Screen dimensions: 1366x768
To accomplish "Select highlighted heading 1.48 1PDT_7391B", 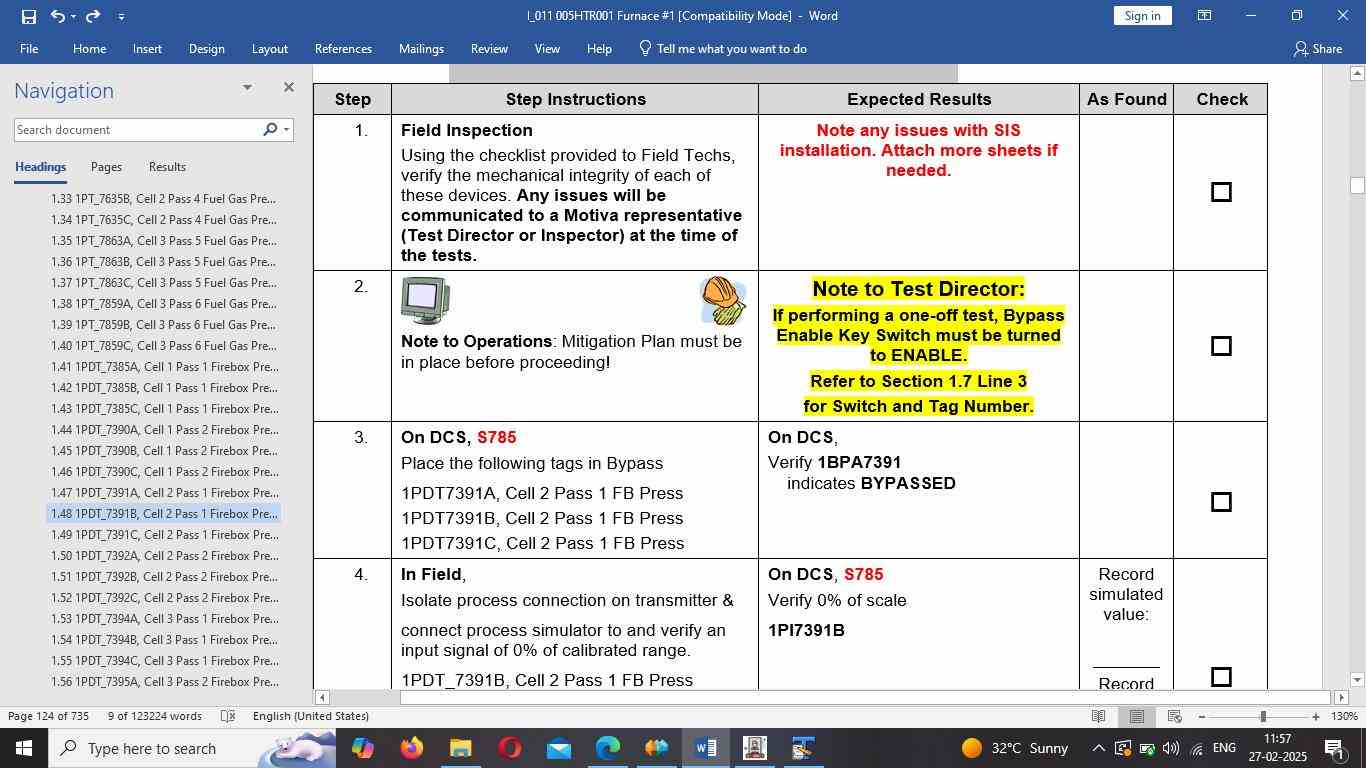I will coord(164,514).
